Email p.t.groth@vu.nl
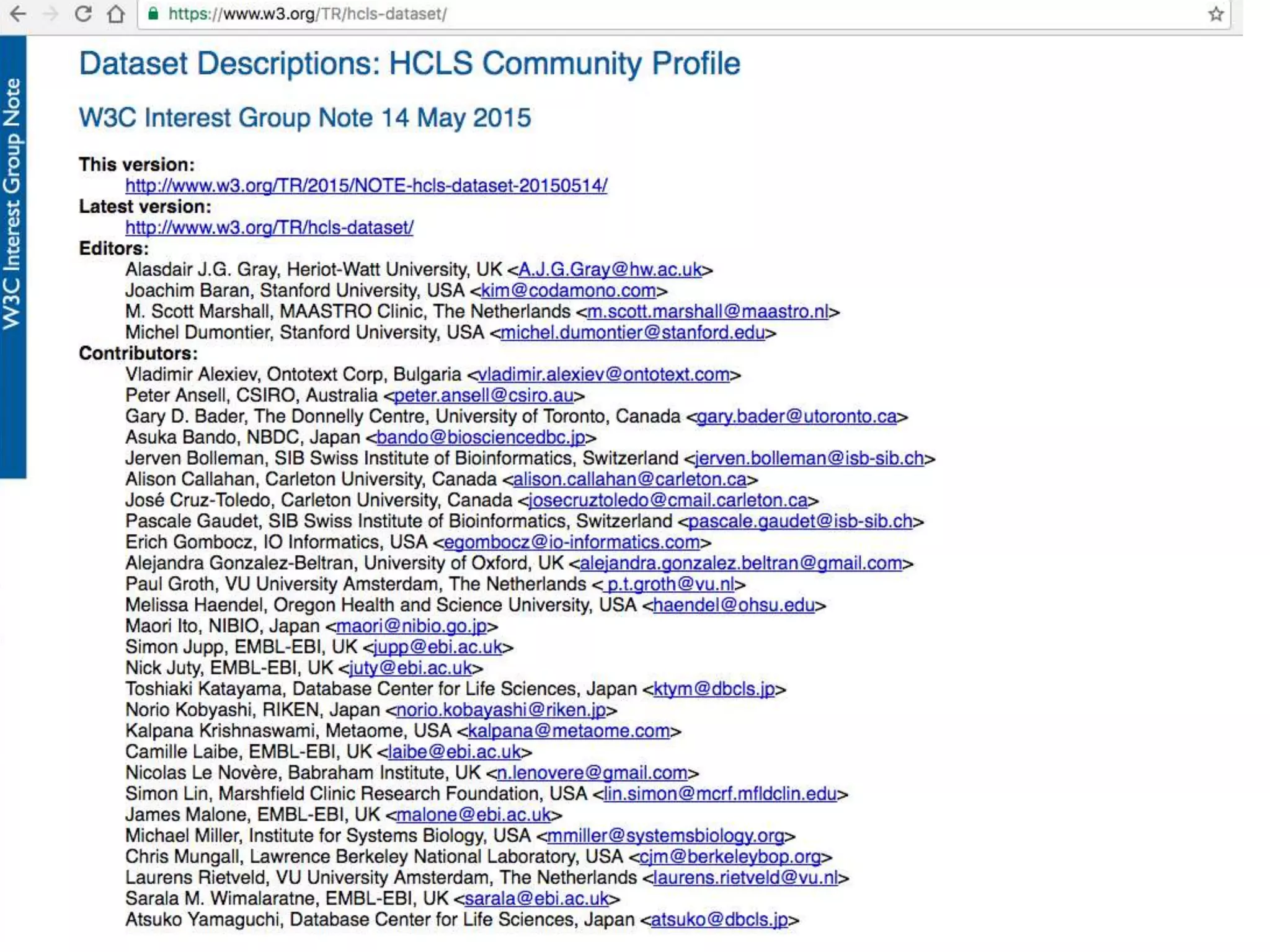Screen dimensions: 1270x952 coord(670,584)
